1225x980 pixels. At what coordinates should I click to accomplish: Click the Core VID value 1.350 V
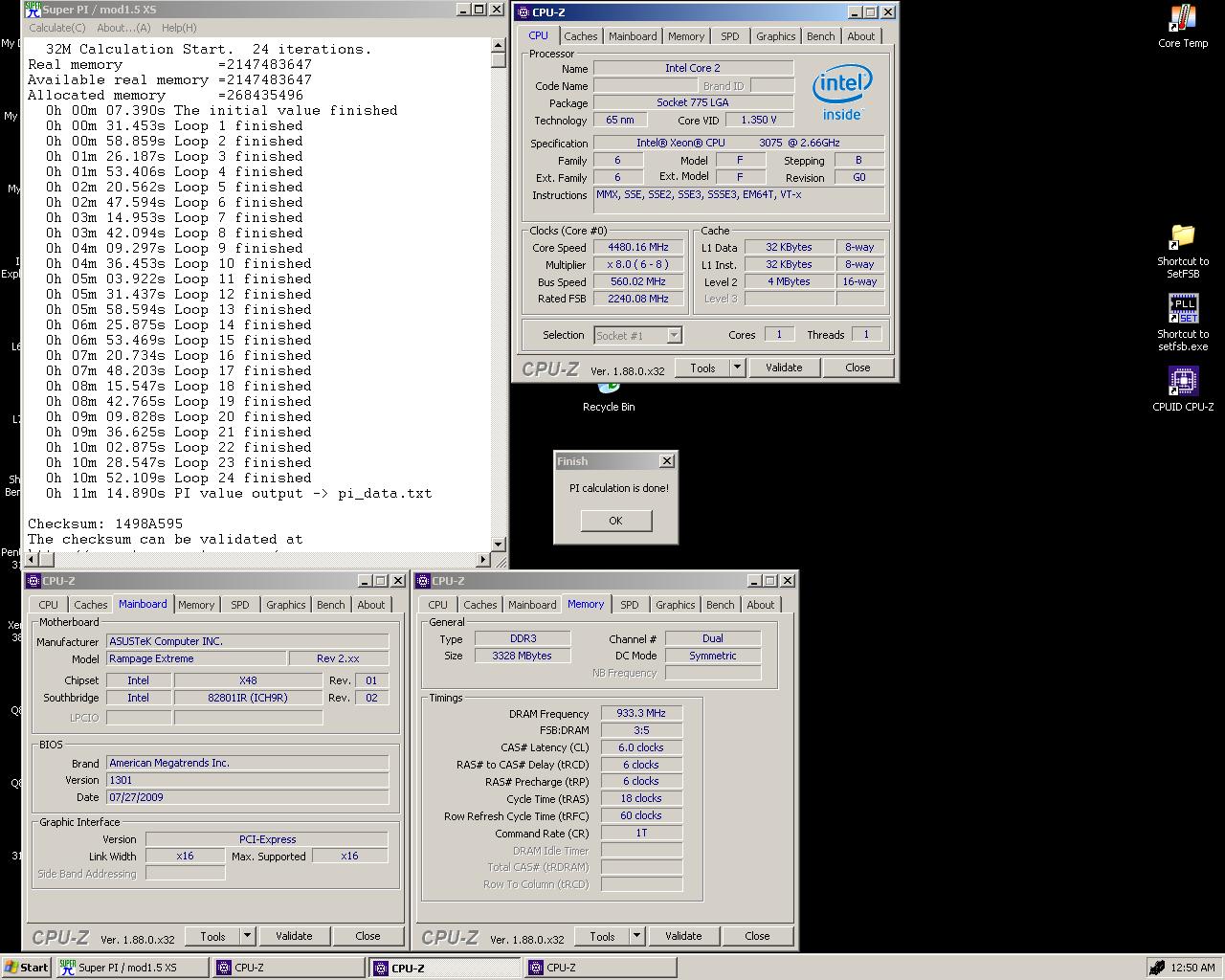[758, 120]
